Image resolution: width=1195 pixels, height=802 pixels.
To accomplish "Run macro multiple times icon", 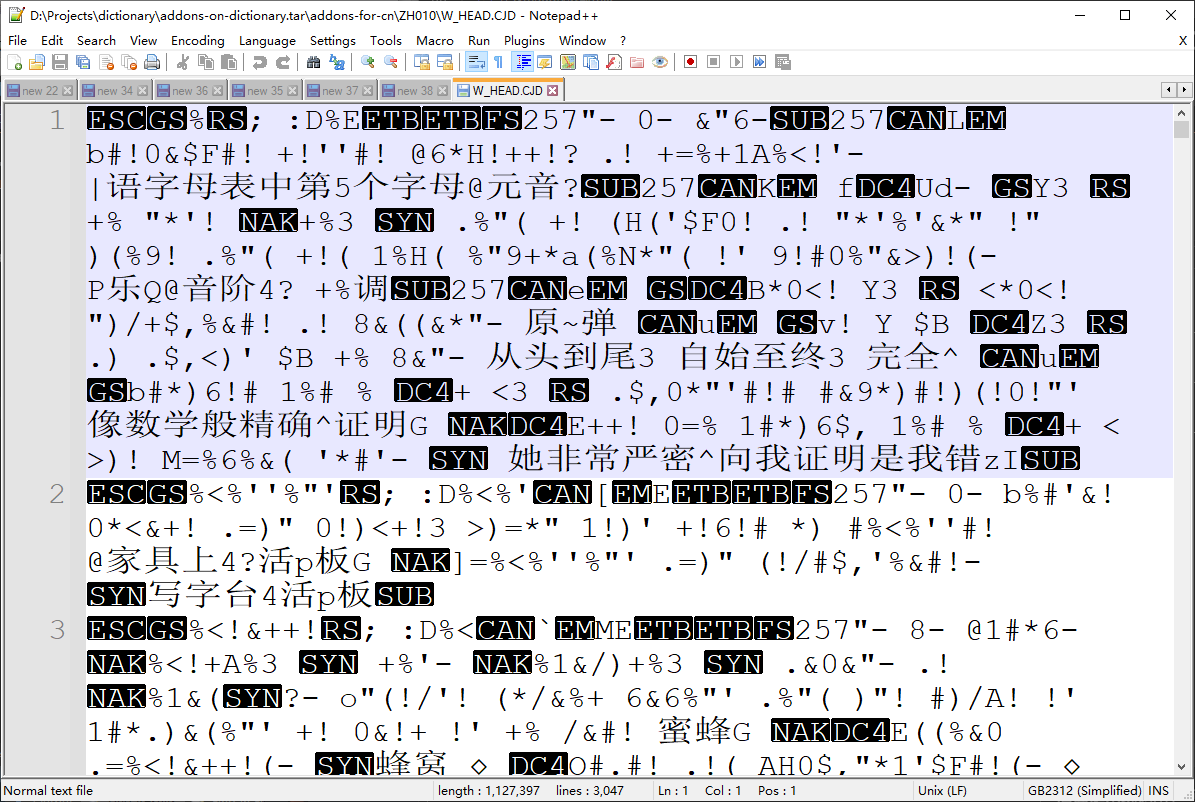I will [759, 62].
